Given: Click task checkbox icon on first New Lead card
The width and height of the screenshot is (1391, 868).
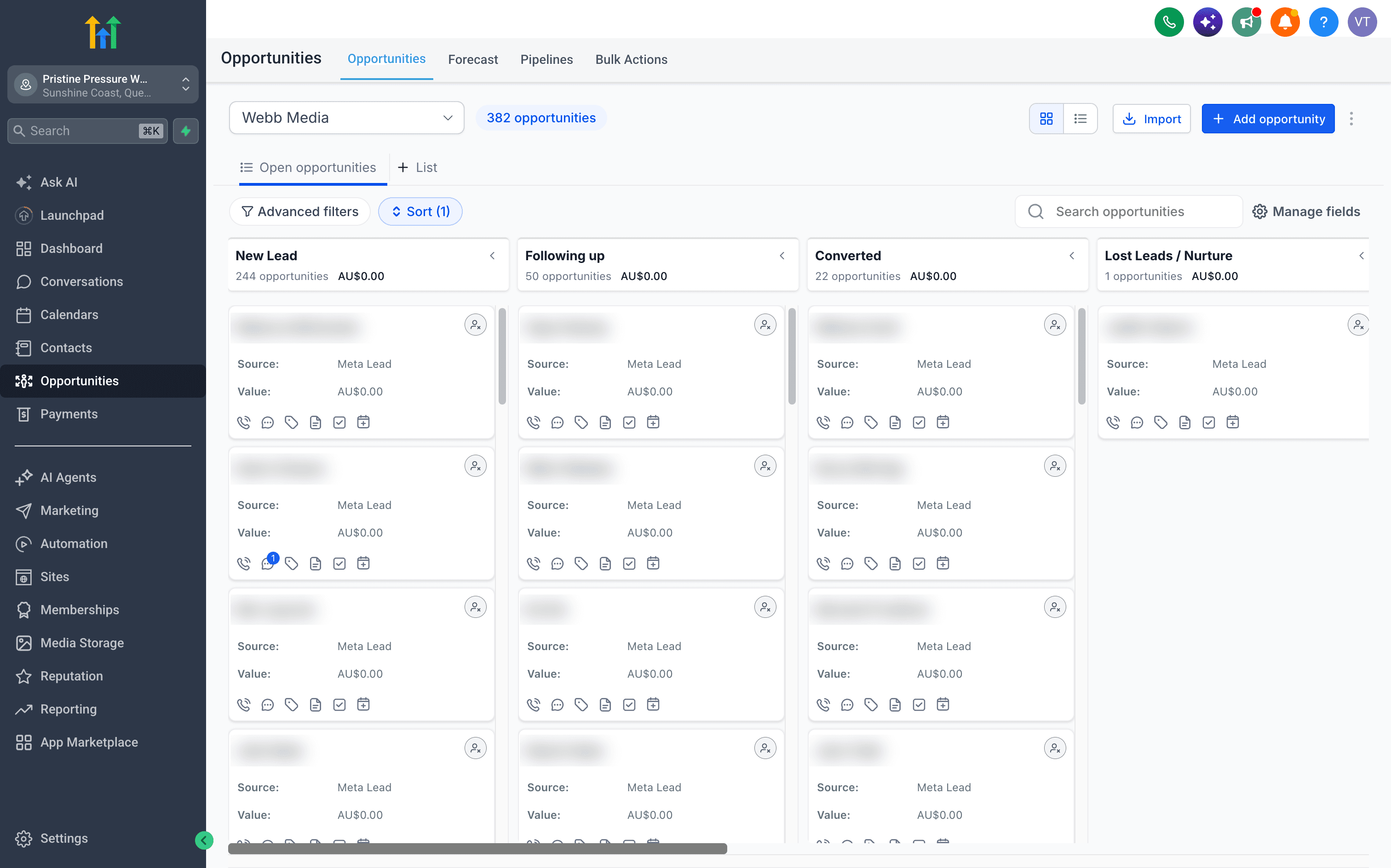Looking at the screenshot, I should [339, 423].
